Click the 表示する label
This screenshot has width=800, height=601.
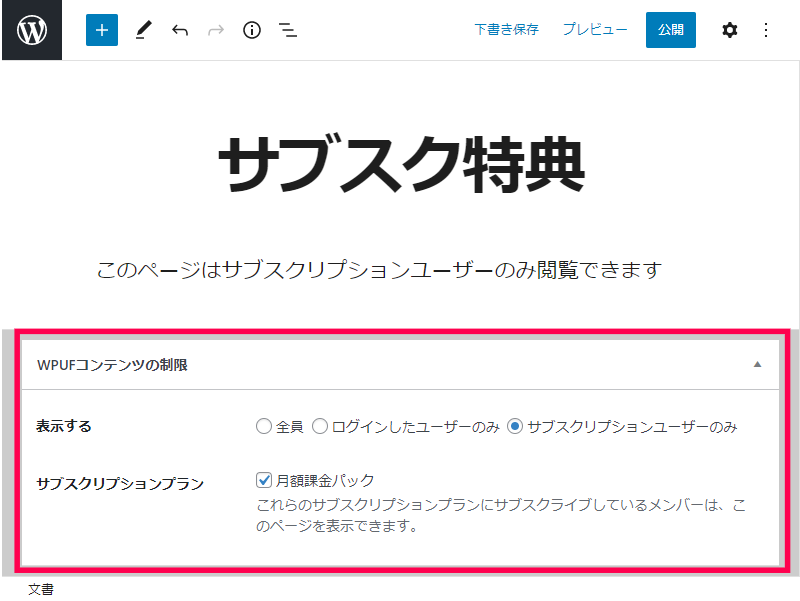point(64,426)
